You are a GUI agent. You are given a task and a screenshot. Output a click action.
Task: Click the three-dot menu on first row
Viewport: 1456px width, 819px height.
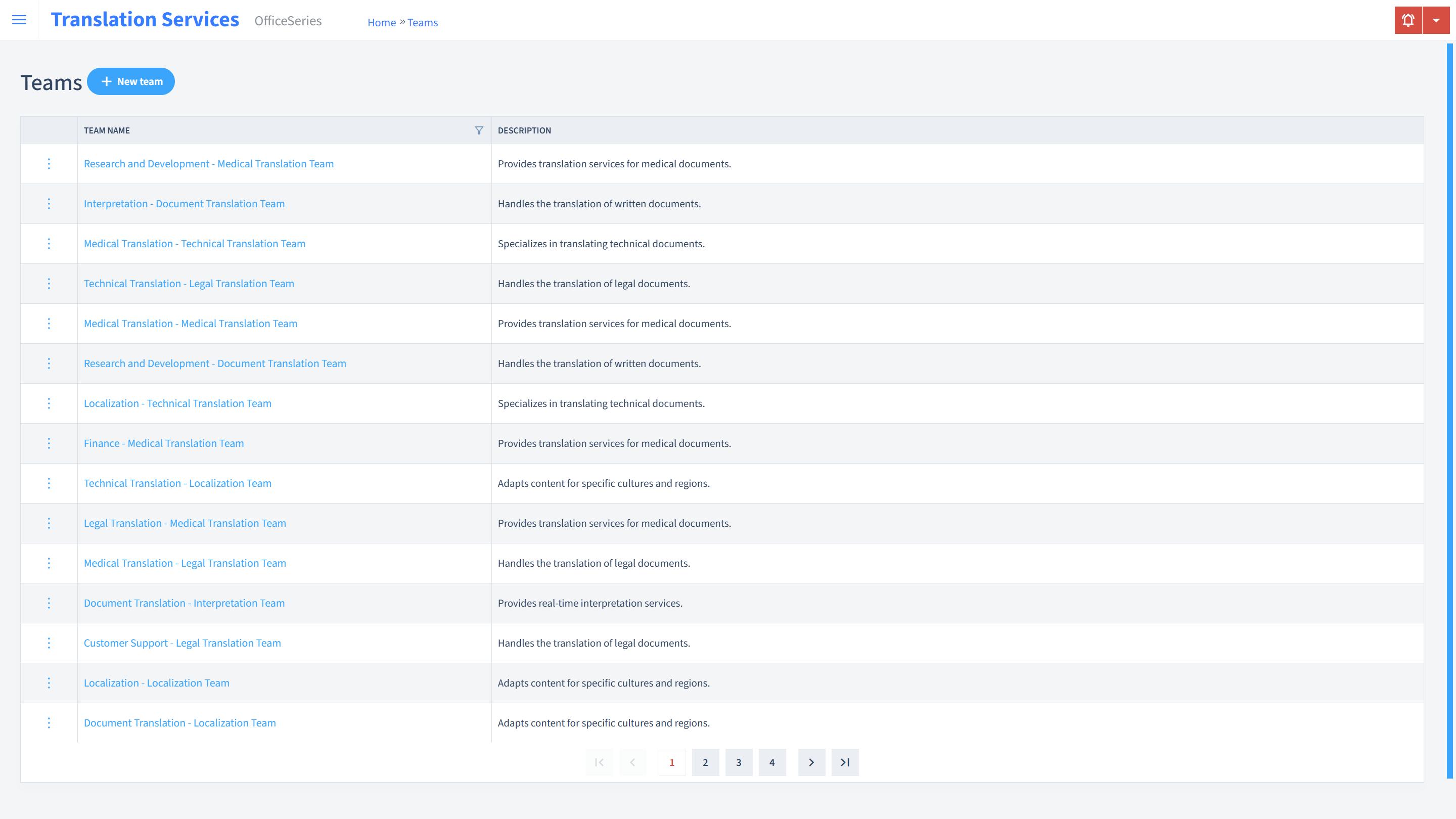[x=49, y=163]
